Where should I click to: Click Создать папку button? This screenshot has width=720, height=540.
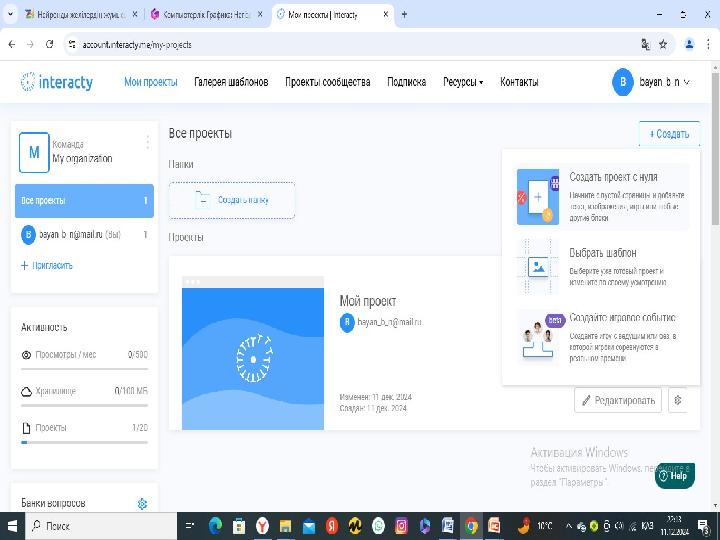point(232,200)
